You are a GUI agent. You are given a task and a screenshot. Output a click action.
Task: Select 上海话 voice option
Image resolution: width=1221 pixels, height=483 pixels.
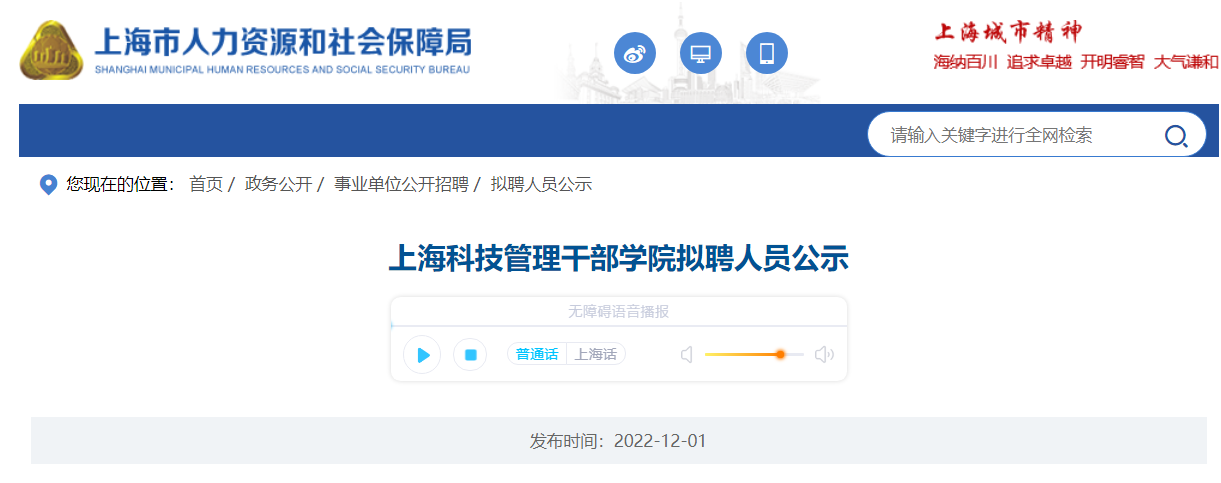596,354
